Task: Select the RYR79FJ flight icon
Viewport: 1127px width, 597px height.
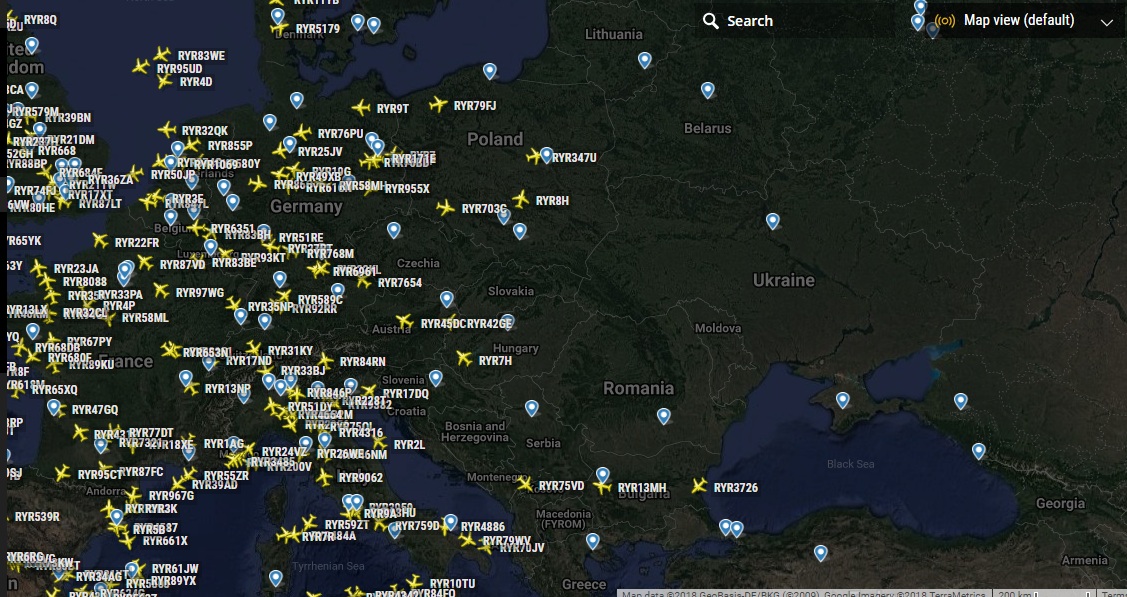Action: pos(438,105)
